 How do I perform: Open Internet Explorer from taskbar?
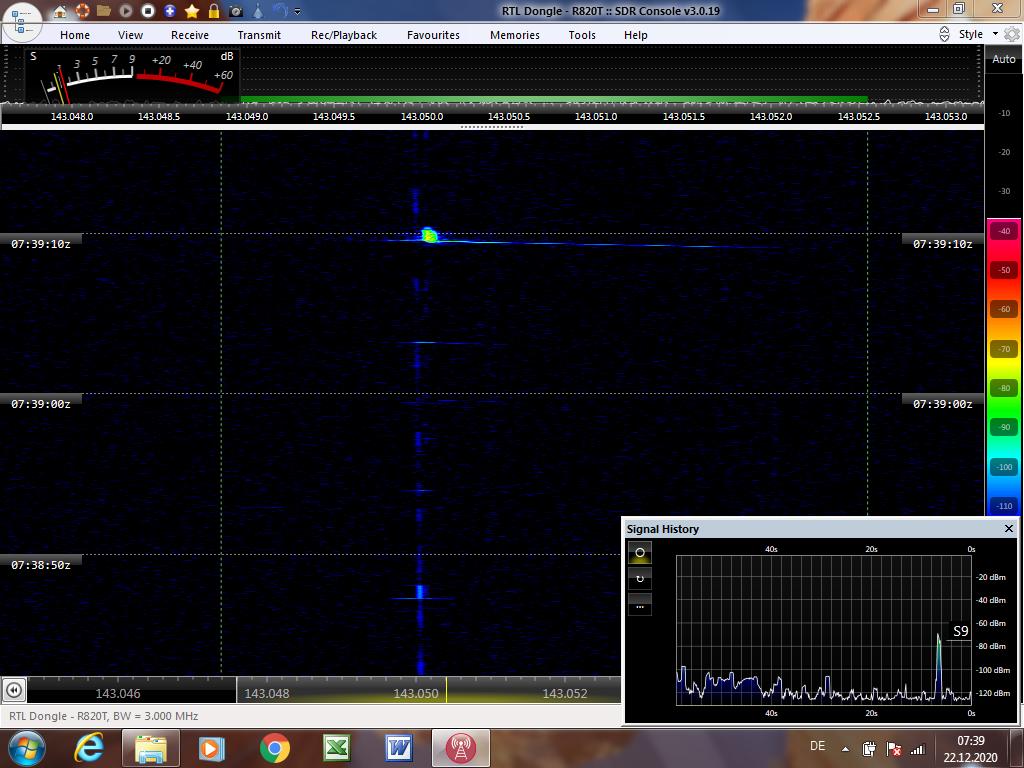tap(88, 748)
